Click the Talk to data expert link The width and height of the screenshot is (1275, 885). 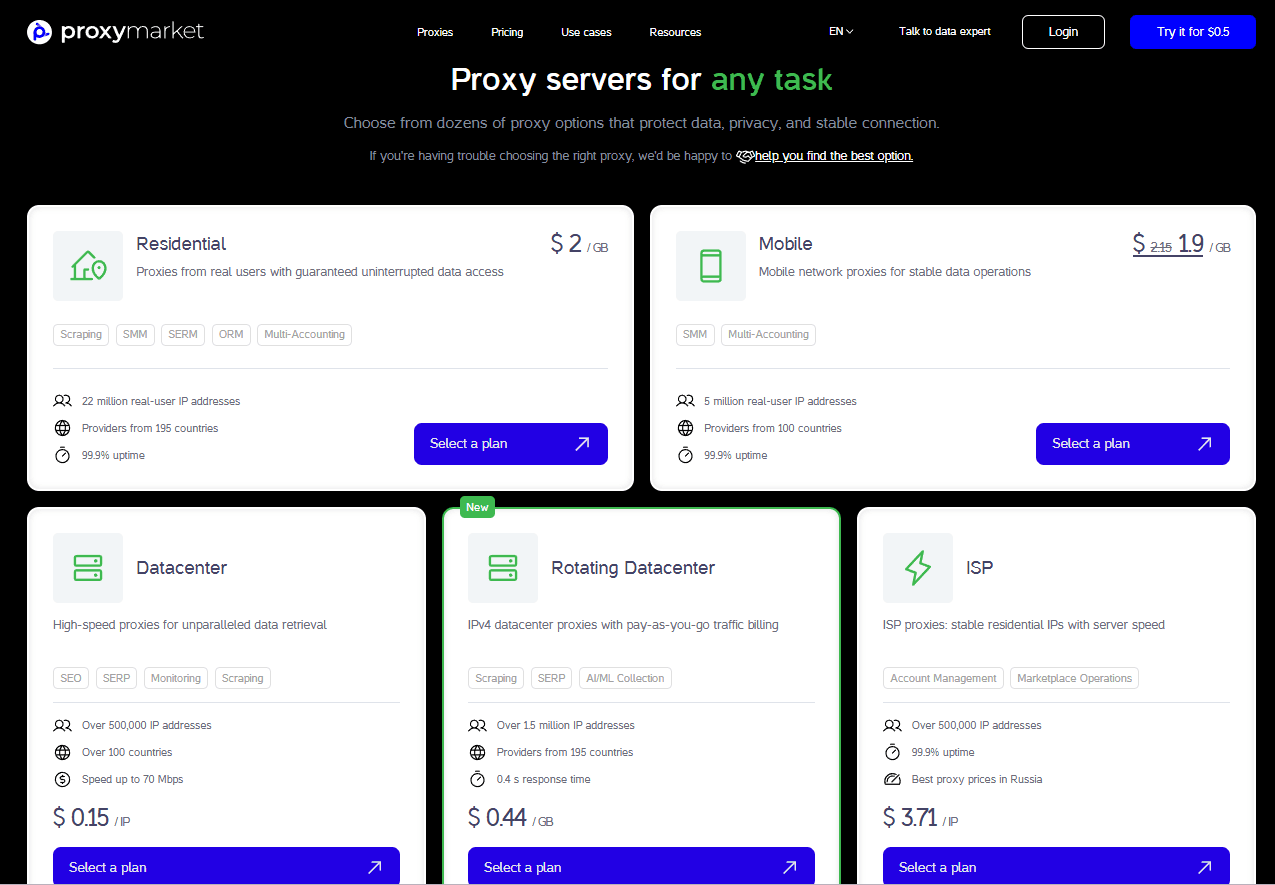point(945,32)
